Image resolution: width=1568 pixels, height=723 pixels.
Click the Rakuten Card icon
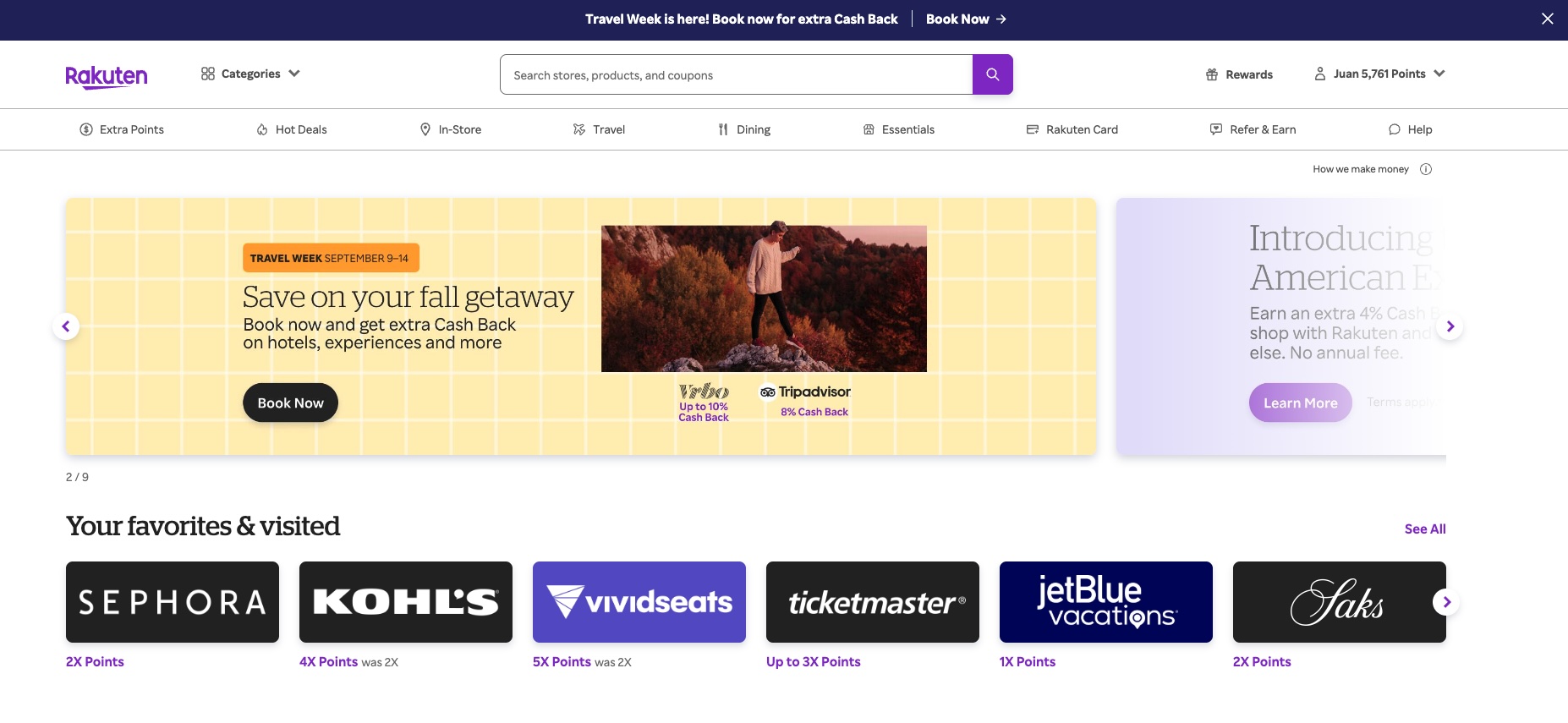[1033, 129]
